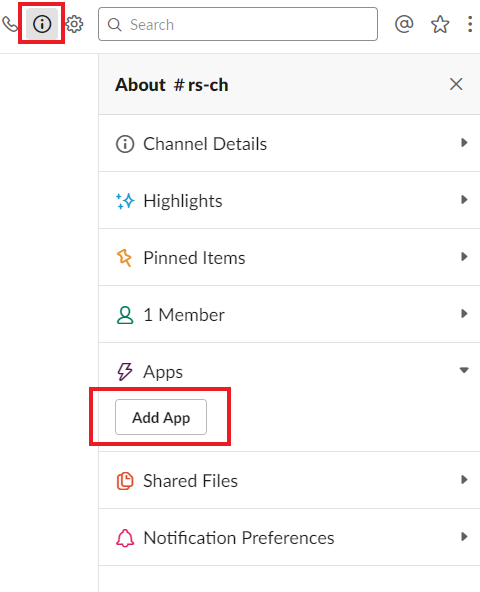Click the magnifying glass search icon
The height and width of the screenshot is (592, 480).
(x=114, y=25)
